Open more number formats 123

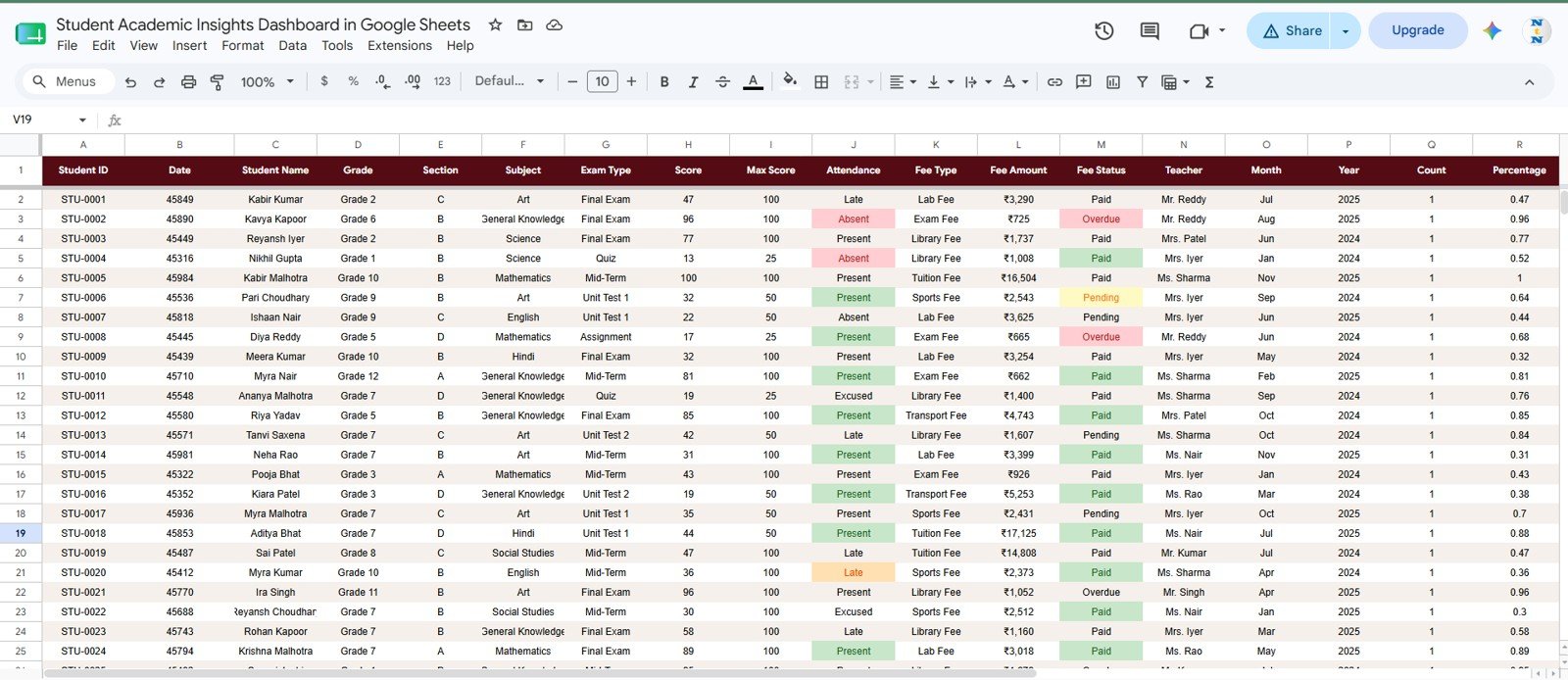click(x=442, y=81)
